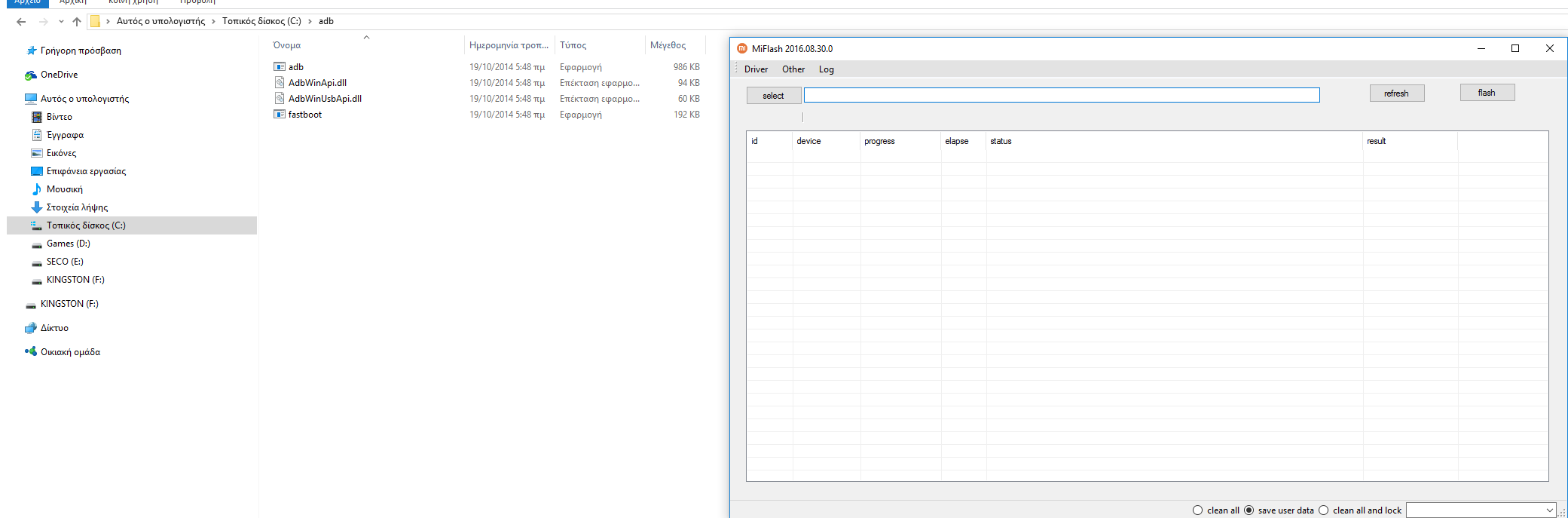Open the OneDrive cloud icon in sidebar
This screenshot has height=518, width=1568.
[31, 75]
